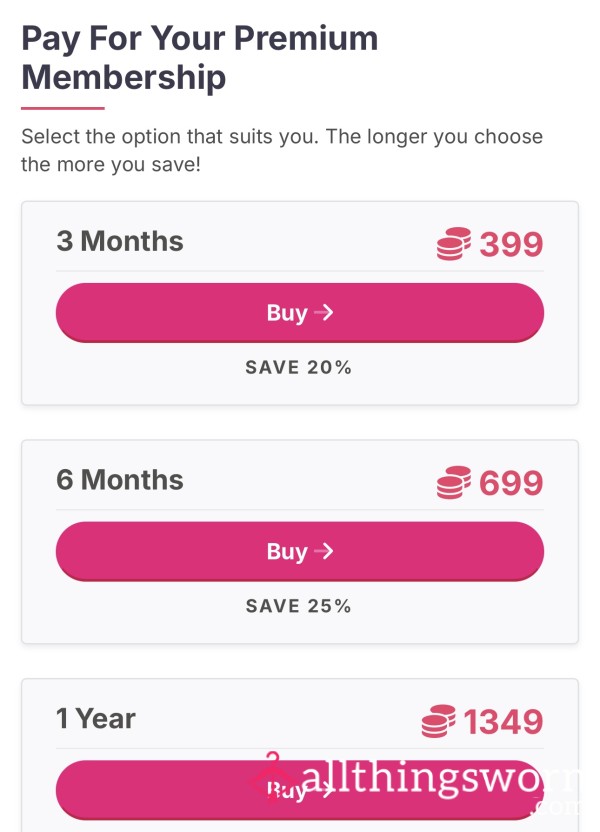Select the 1 Year plan title

click(x=96, y=718)
